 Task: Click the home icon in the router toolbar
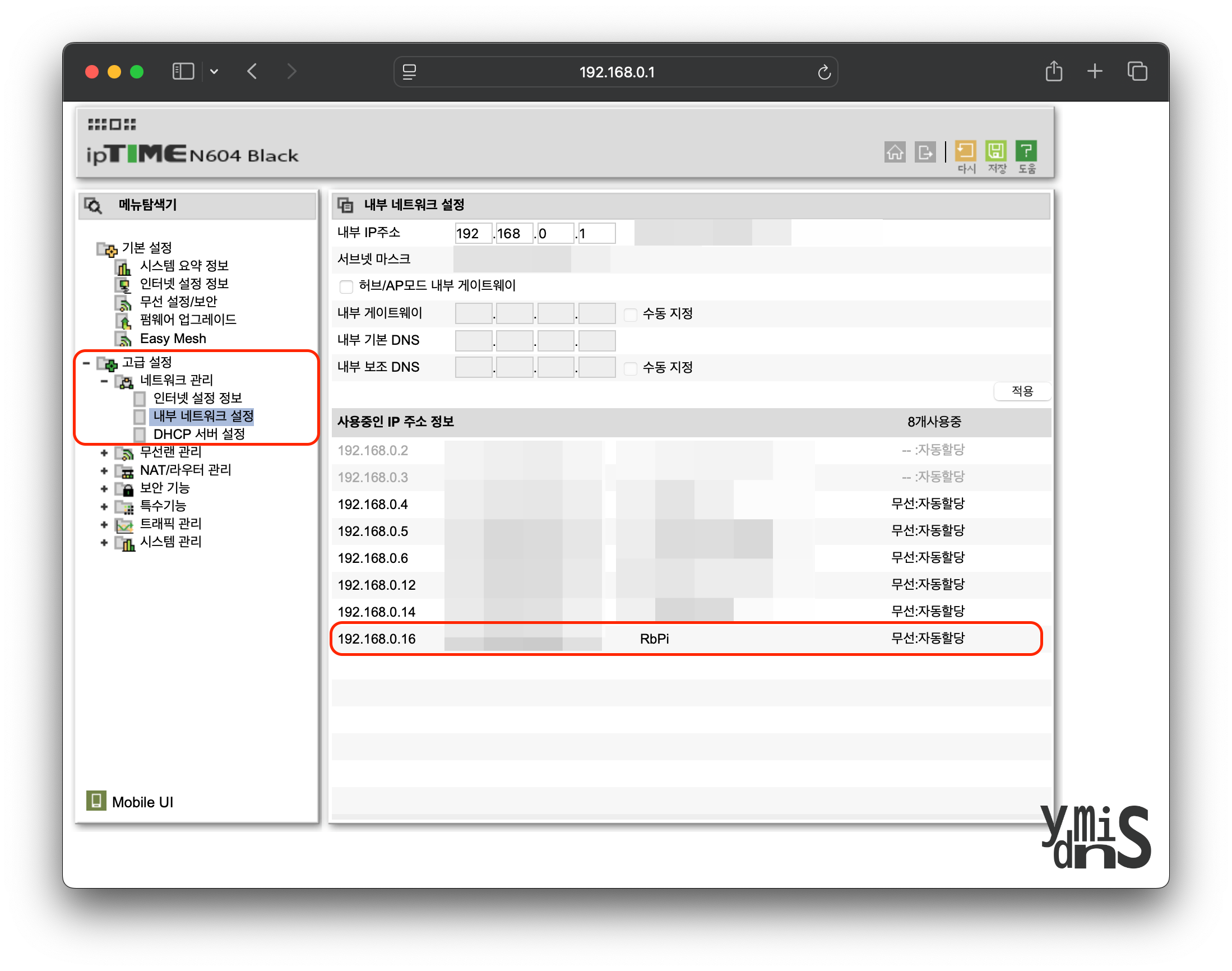(895, 152)
